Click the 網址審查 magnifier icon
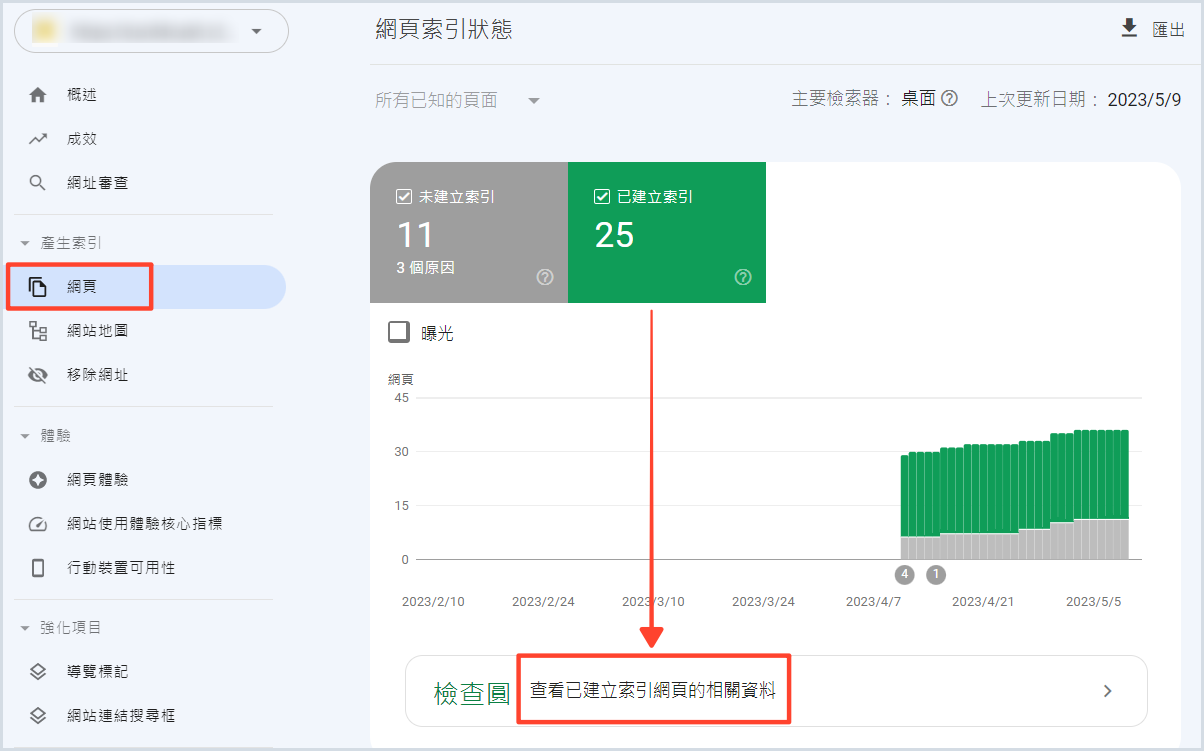The height and width of the screenshot is (751, 1204). [38, 183]
